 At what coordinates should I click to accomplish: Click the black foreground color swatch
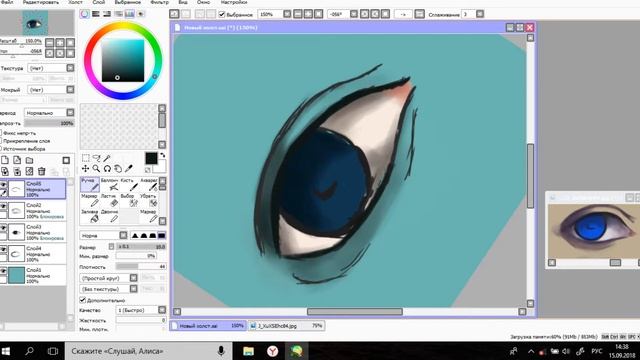151,158
